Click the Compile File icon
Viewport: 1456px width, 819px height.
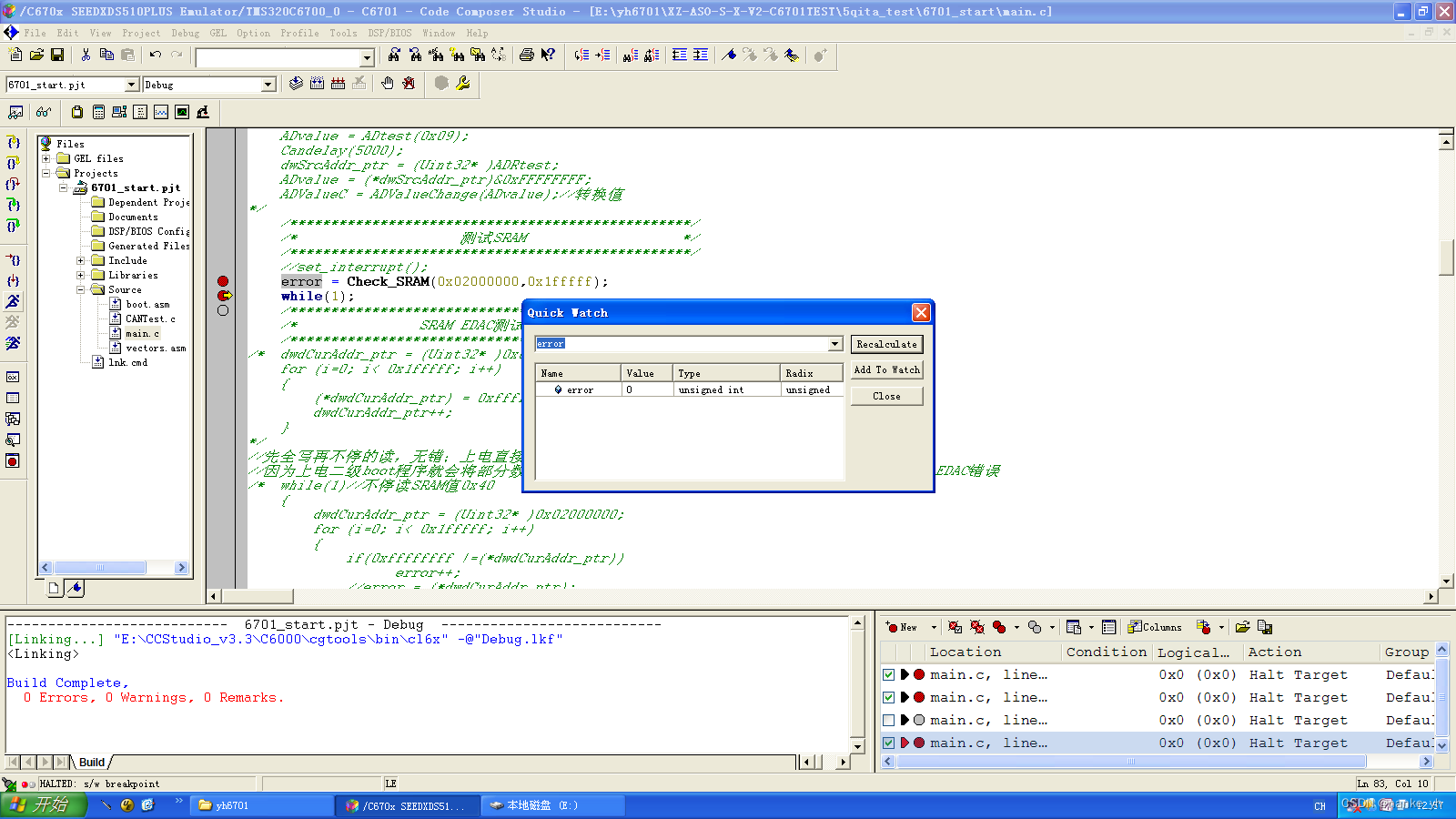pyautogui.click(x=296, y=84)
